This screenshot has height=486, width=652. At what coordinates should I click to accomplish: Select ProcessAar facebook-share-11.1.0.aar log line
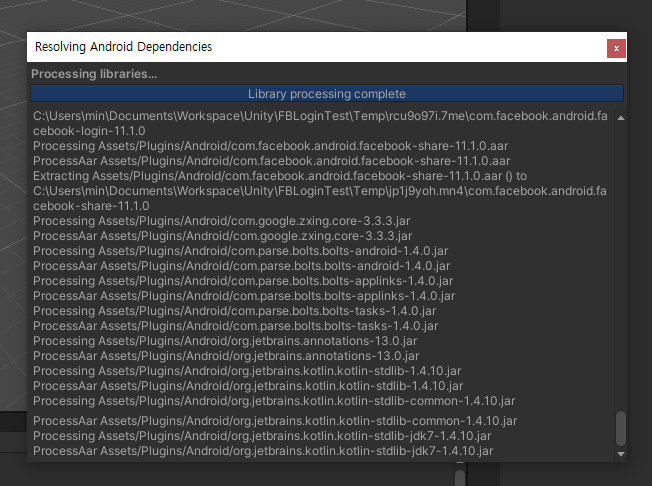[272, 161]
